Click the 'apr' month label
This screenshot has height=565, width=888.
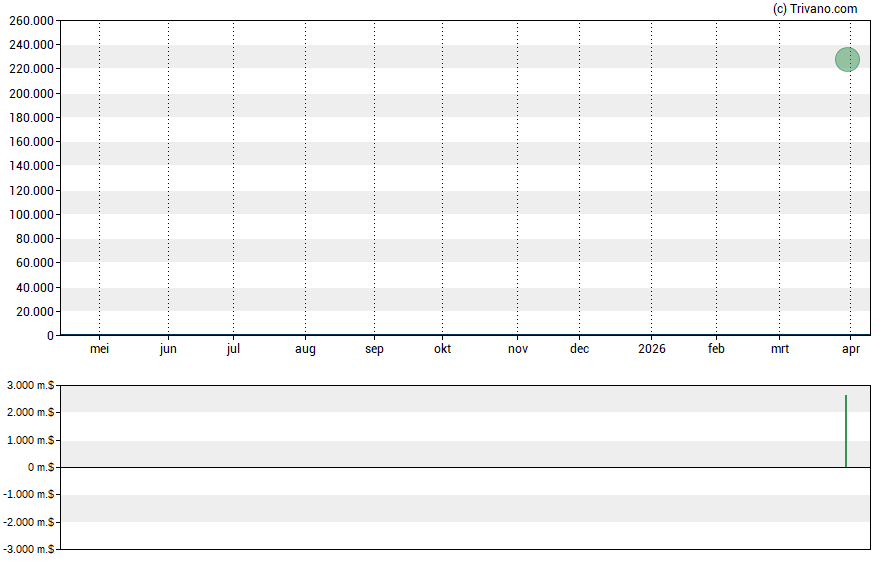[851, 349]
